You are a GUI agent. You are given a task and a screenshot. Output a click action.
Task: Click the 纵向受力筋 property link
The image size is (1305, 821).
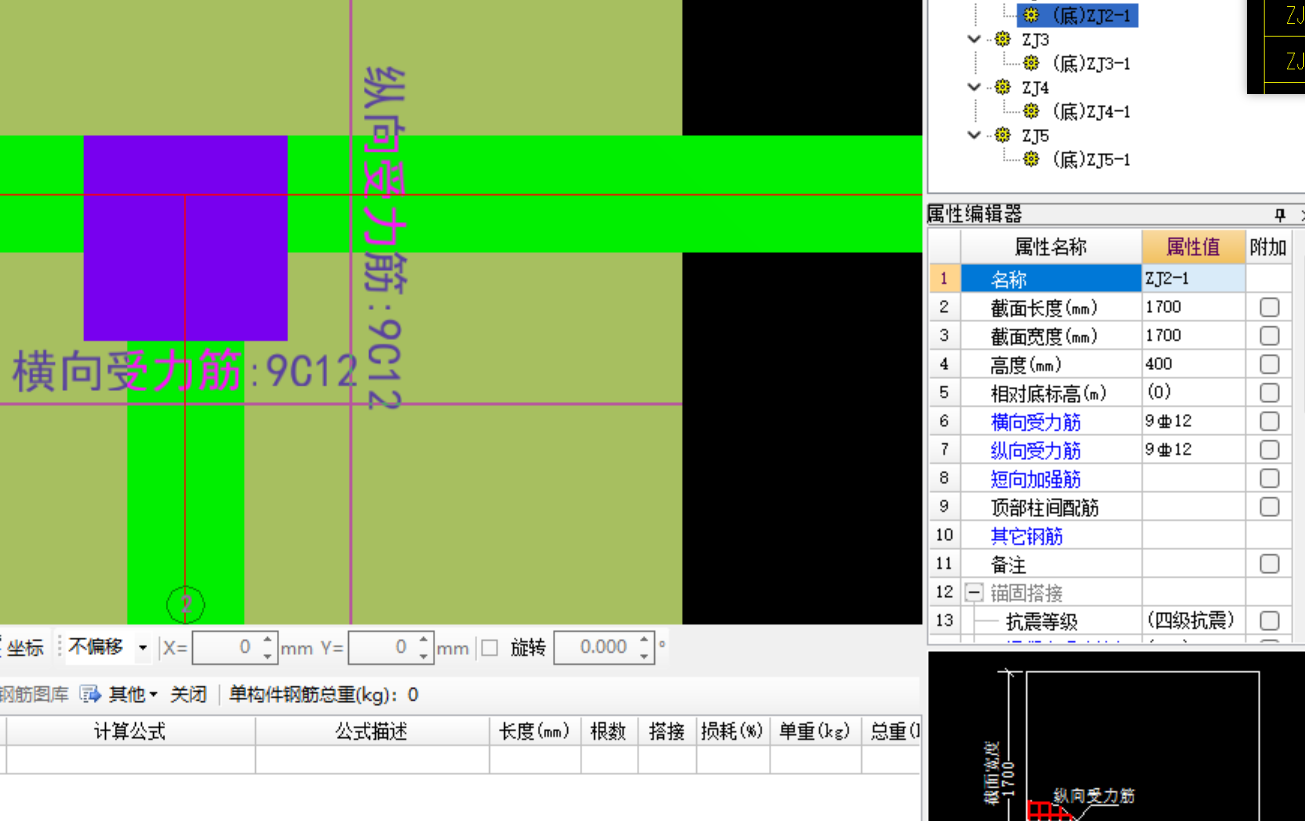(1036, 451)
